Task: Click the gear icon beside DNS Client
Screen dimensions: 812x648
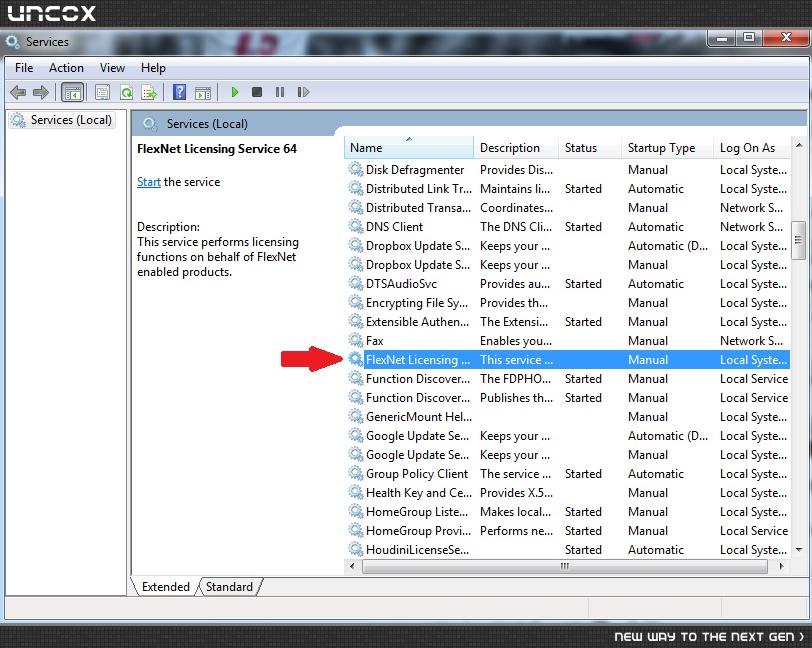Action: [356, 226]
